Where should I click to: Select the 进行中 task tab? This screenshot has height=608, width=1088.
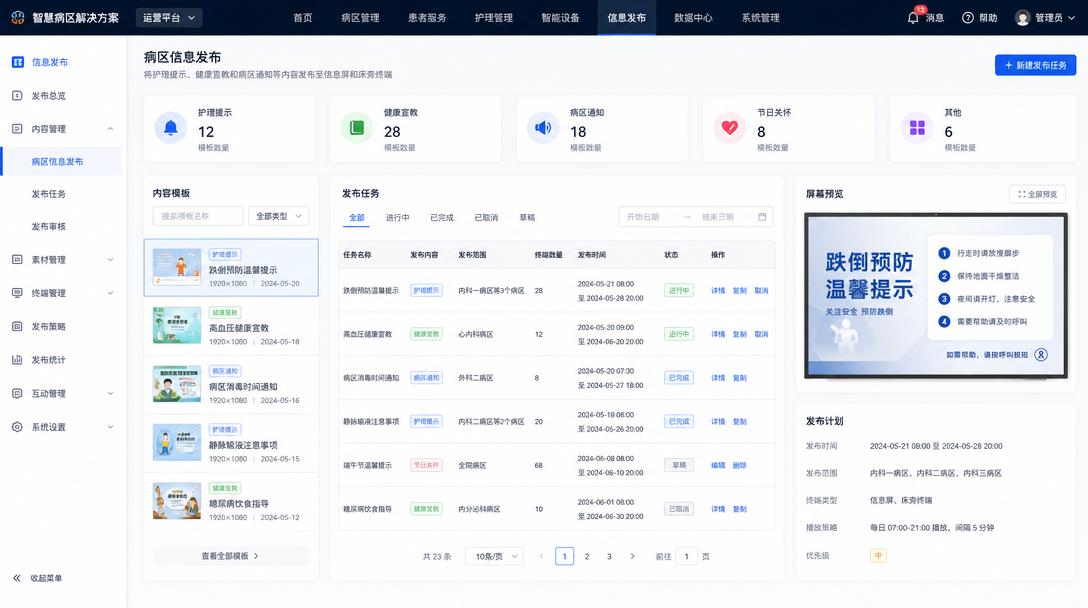point(398,218)
